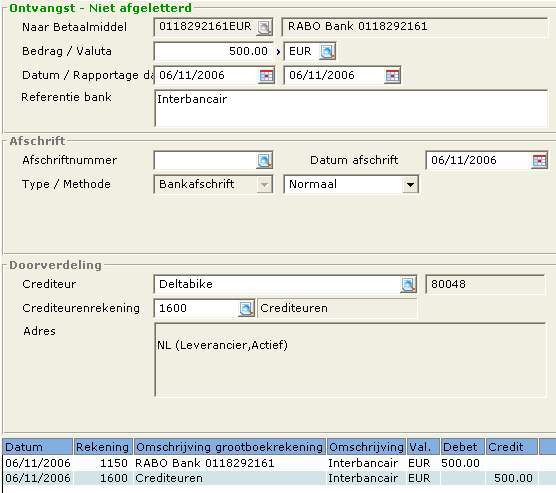This screenshot has width=556, height=493.
Task: Open calendar for Datum afschrift
Action: pyautogui.click(x=539, y=161)
